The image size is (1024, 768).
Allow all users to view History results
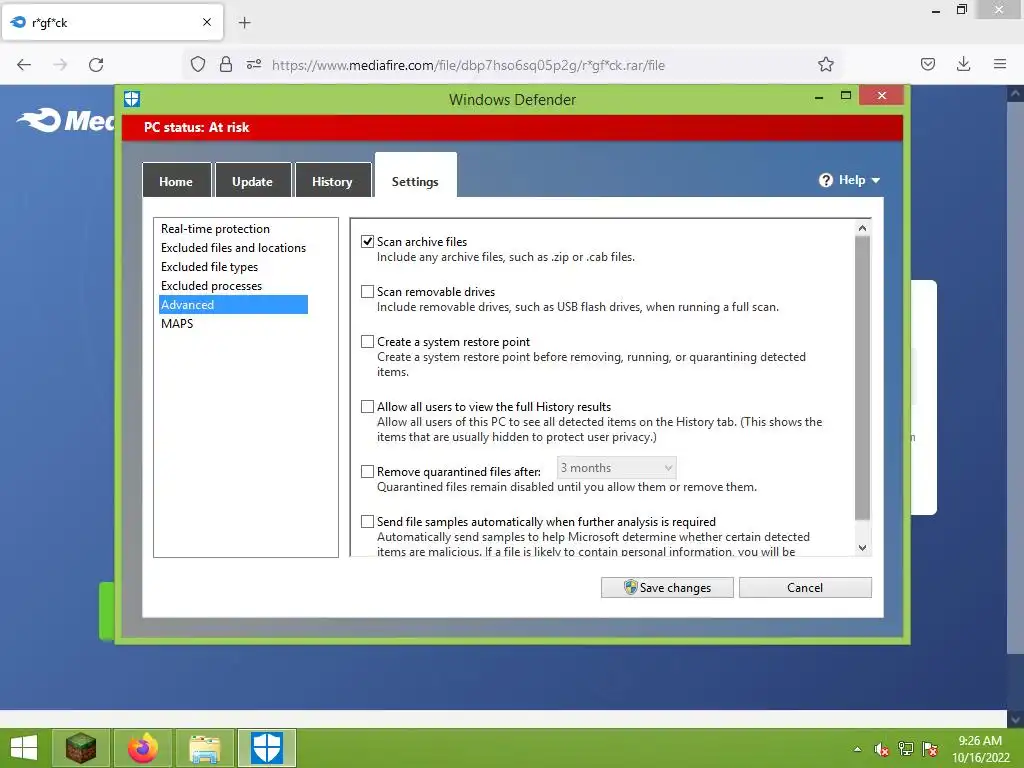pos(368,407)
